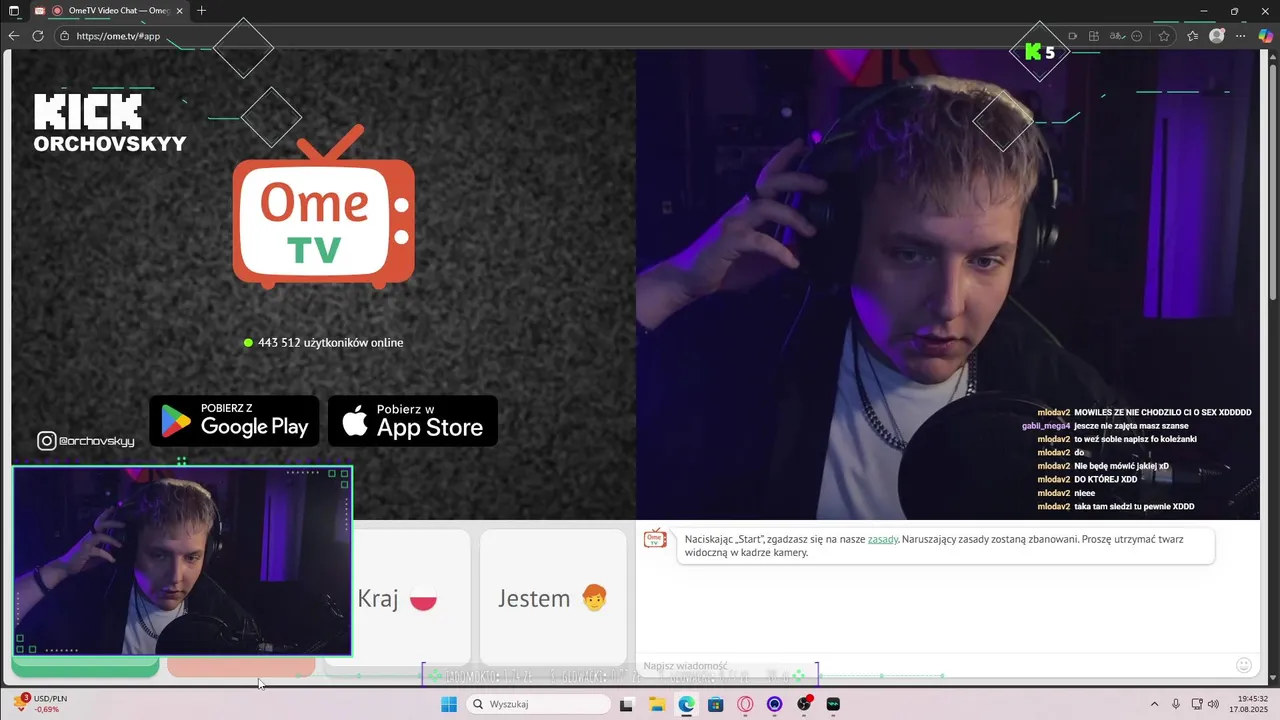Click the Napisz wiadomość message field
This screenshot has height=720, width=1280.
[x=935, y=666]
